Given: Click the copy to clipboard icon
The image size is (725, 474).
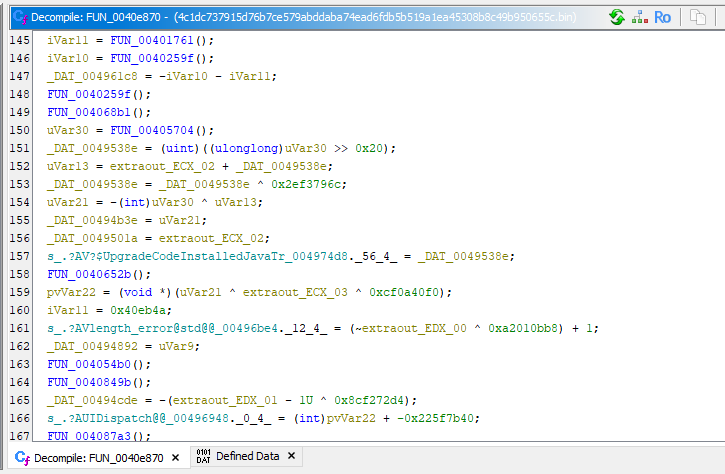Looking at the screenshot, I should click(x=697, y=17).
